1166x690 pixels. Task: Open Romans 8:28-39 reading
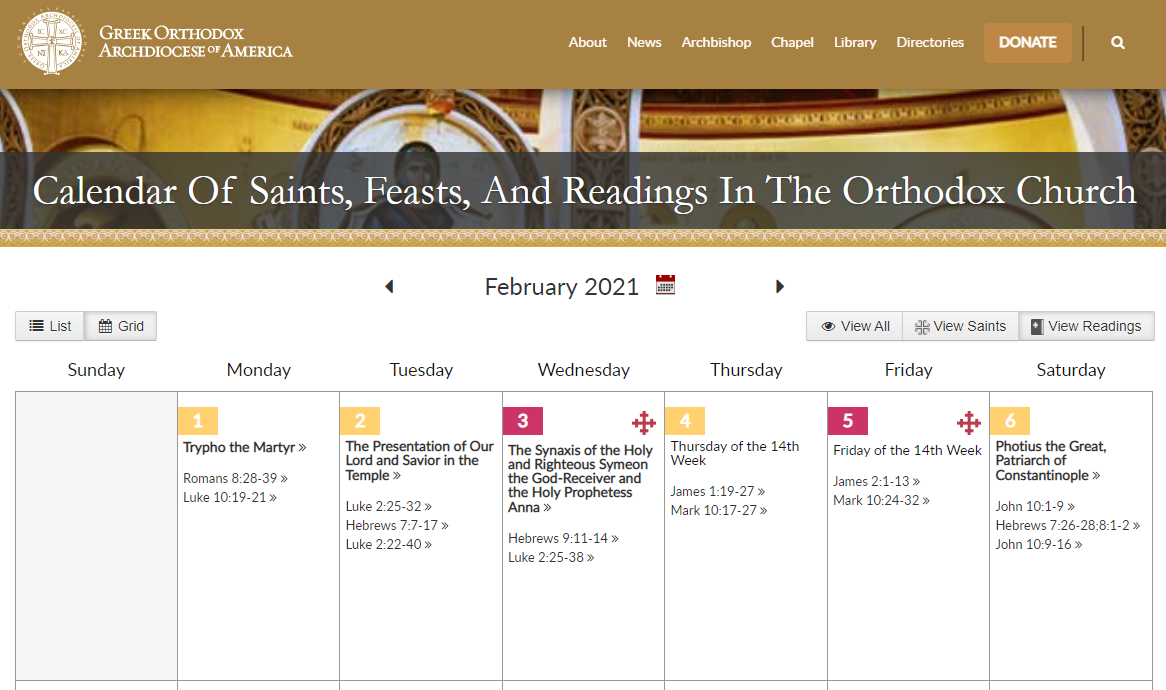(x=235, y=478)
